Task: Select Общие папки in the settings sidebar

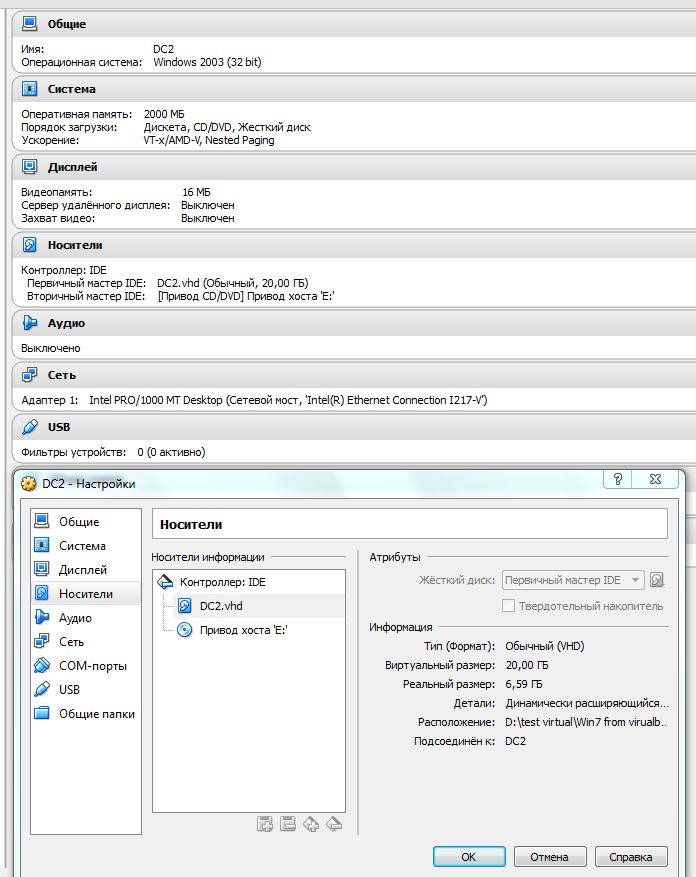Action: tap(86, 714)
